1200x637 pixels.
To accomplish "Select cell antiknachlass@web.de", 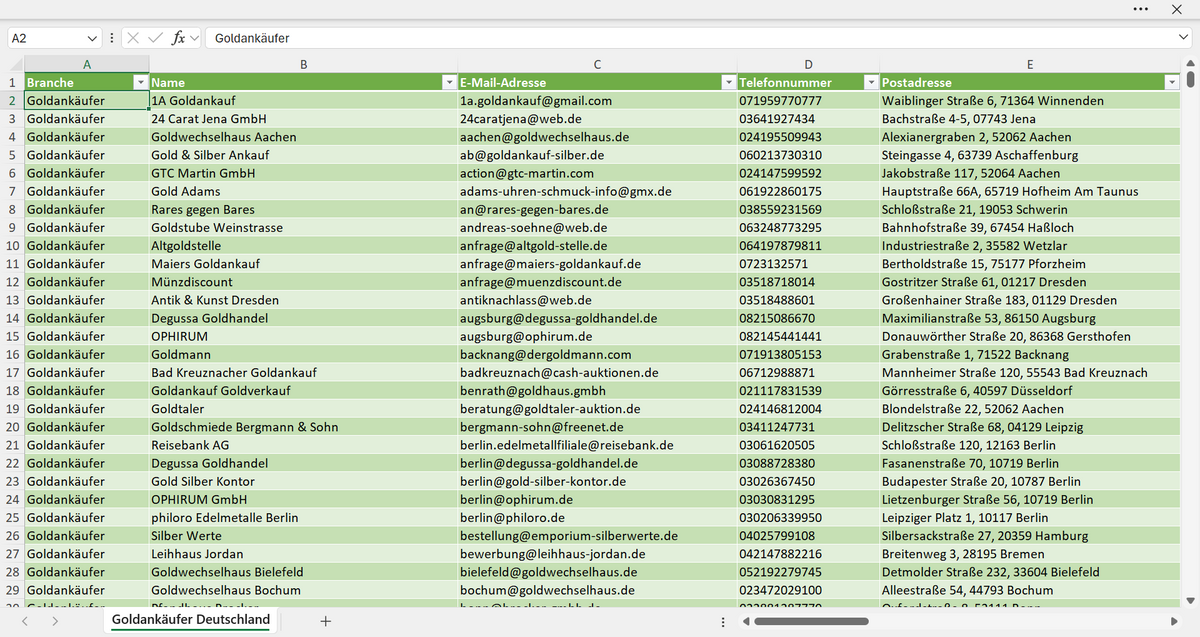I will point(597,300).
